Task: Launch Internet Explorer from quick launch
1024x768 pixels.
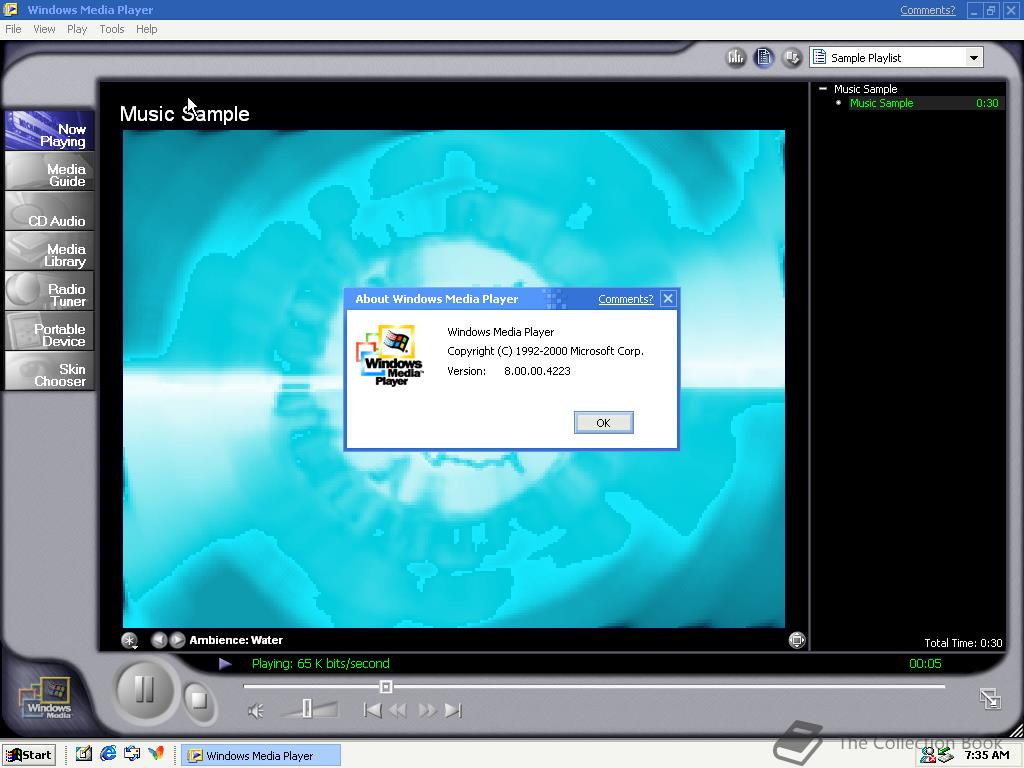Action: point(108,754)
